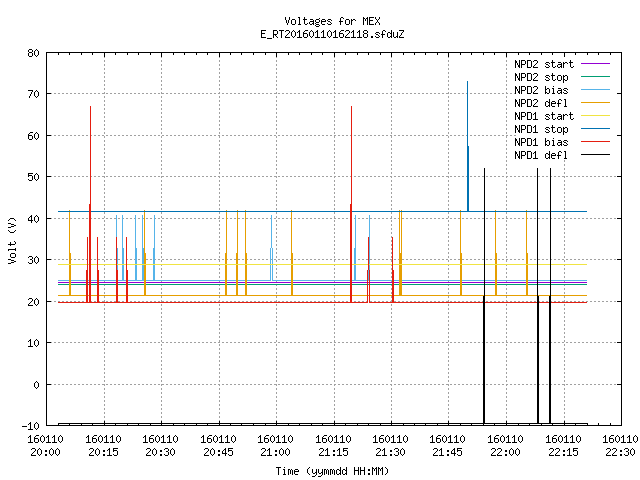This screenshot has width=640, height=480.
Task: Click the 'NPD2 bias' legend label
Action: (541, 90)
